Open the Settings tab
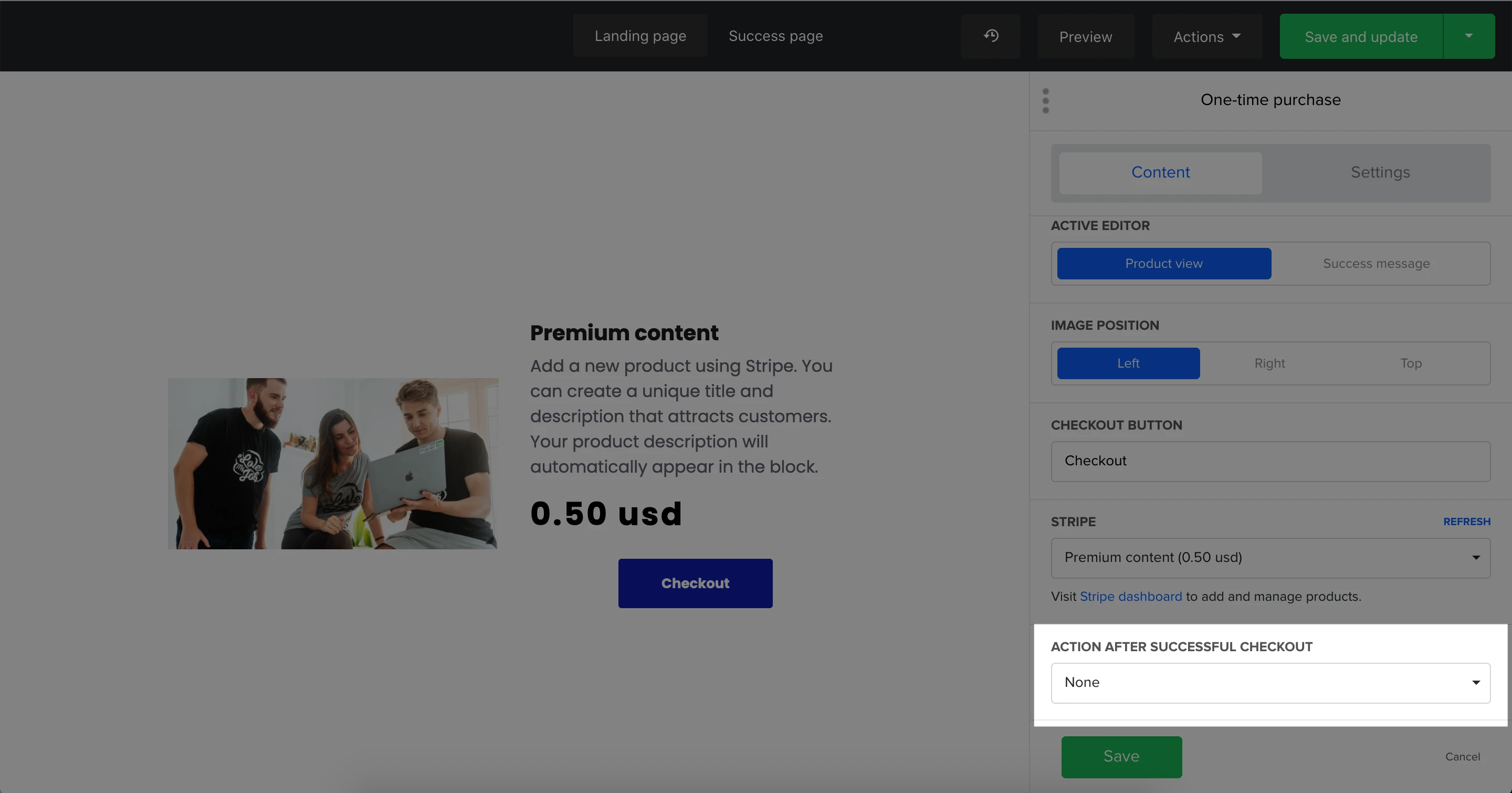This screenshot has height=793, width=1512. click(x=1380, y=173)
